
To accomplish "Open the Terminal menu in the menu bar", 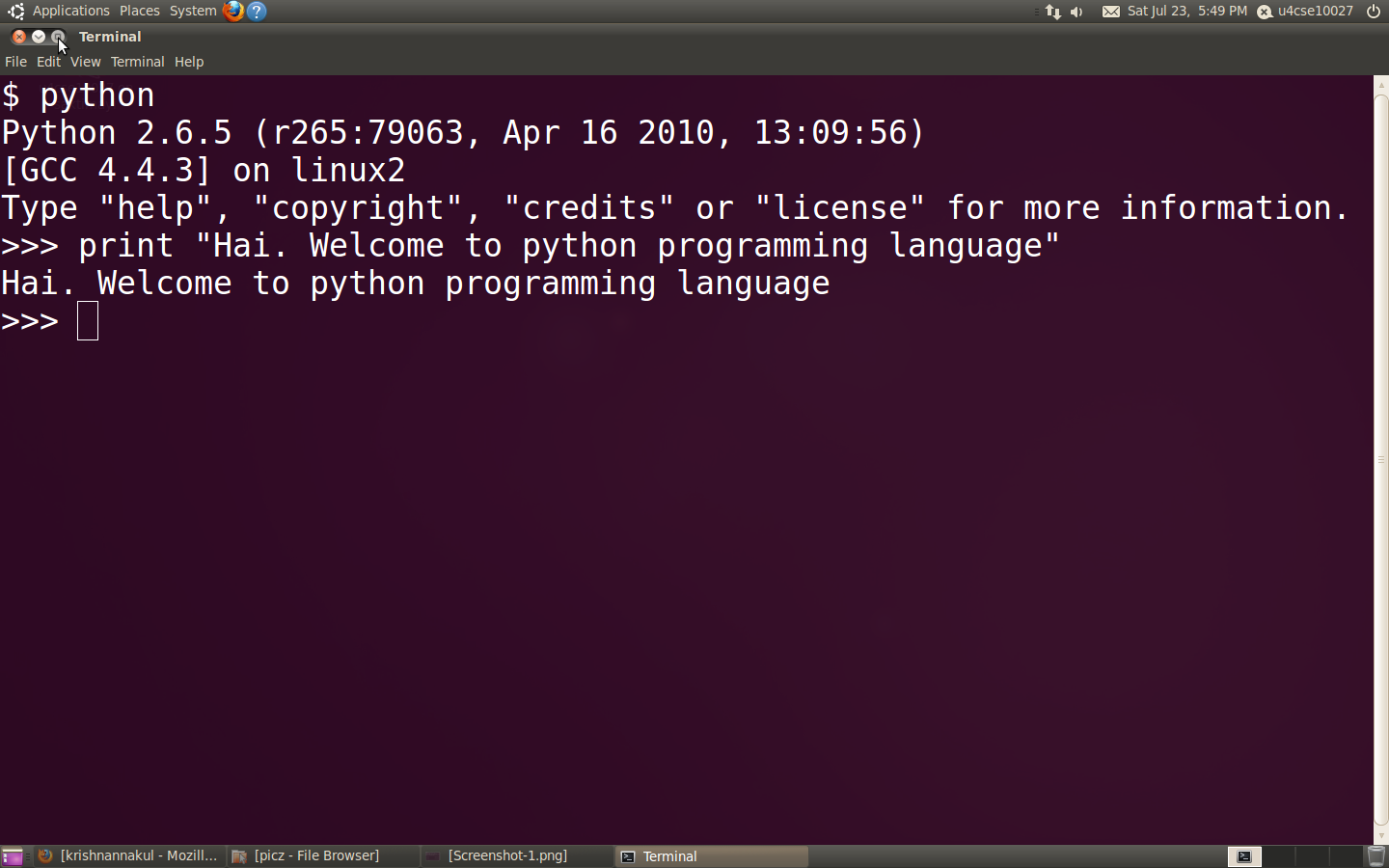I will 137,62.
